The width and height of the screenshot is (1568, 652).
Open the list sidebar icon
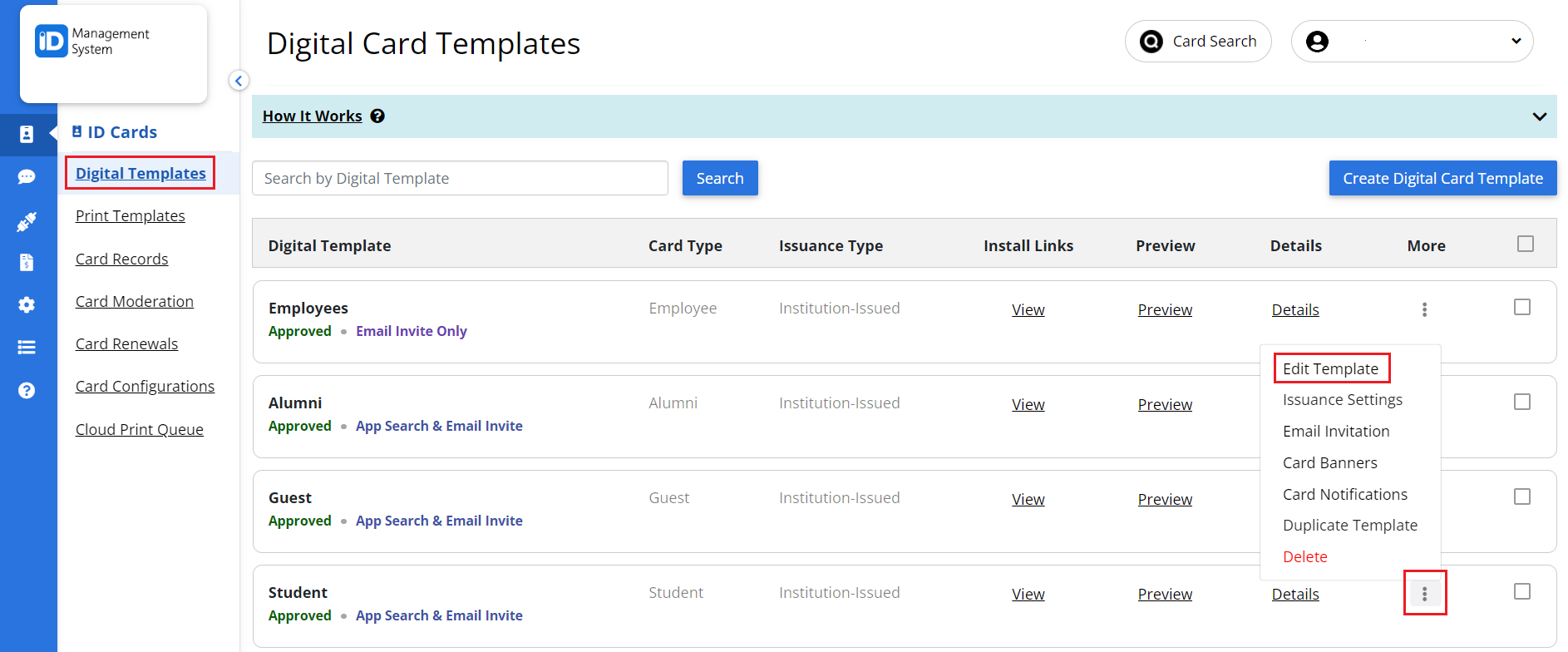[x=27, y=348]
